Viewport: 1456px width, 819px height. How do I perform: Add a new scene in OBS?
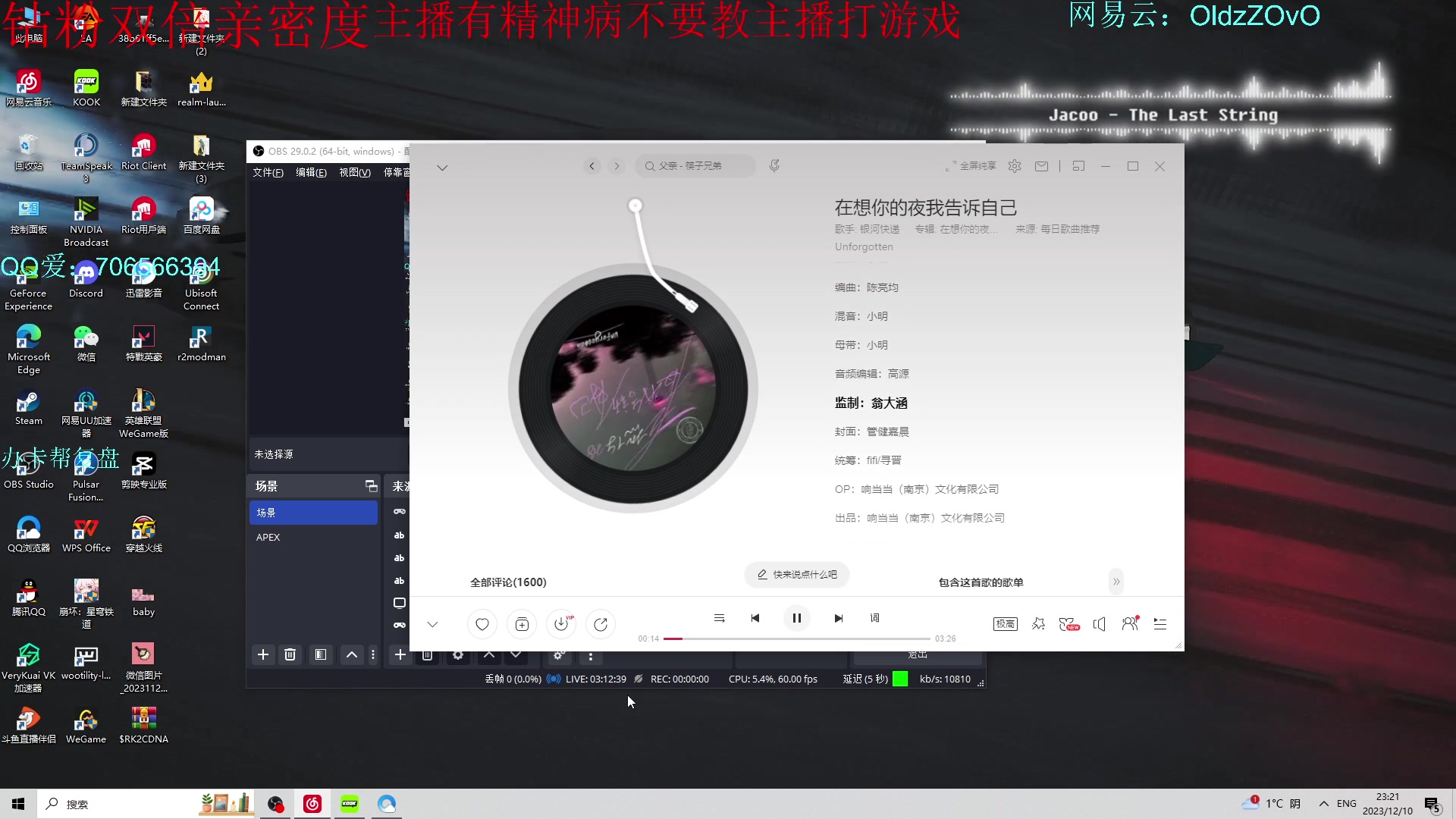click(263, 654)
